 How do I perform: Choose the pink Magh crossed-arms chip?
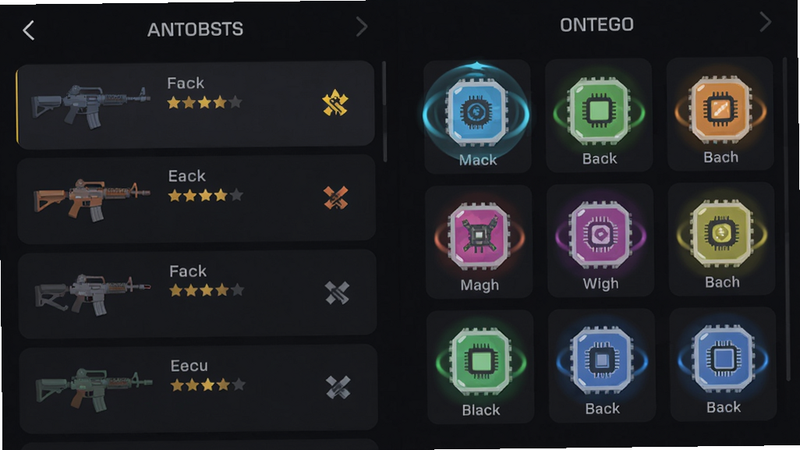tap(479, 236)
